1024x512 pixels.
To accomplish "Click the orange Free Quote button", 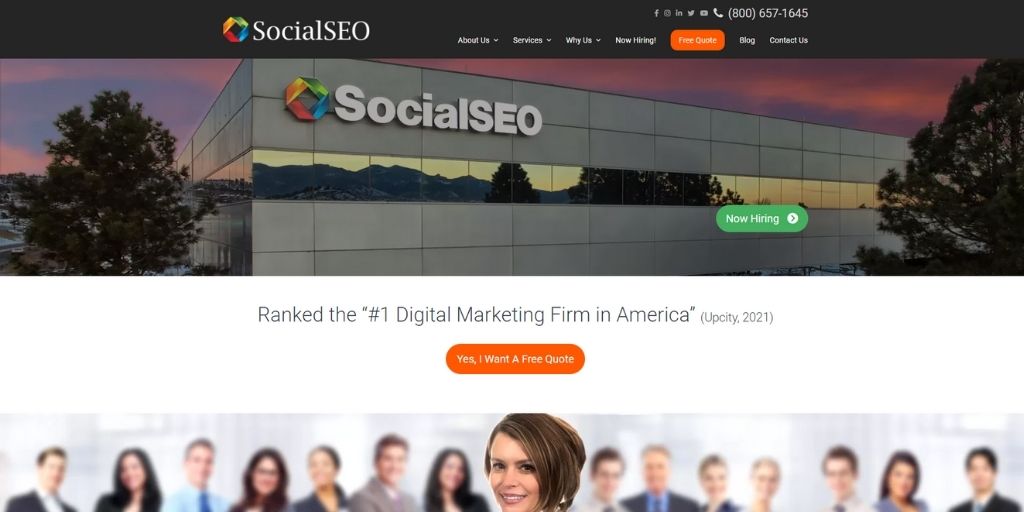I will tap(697, 40).
